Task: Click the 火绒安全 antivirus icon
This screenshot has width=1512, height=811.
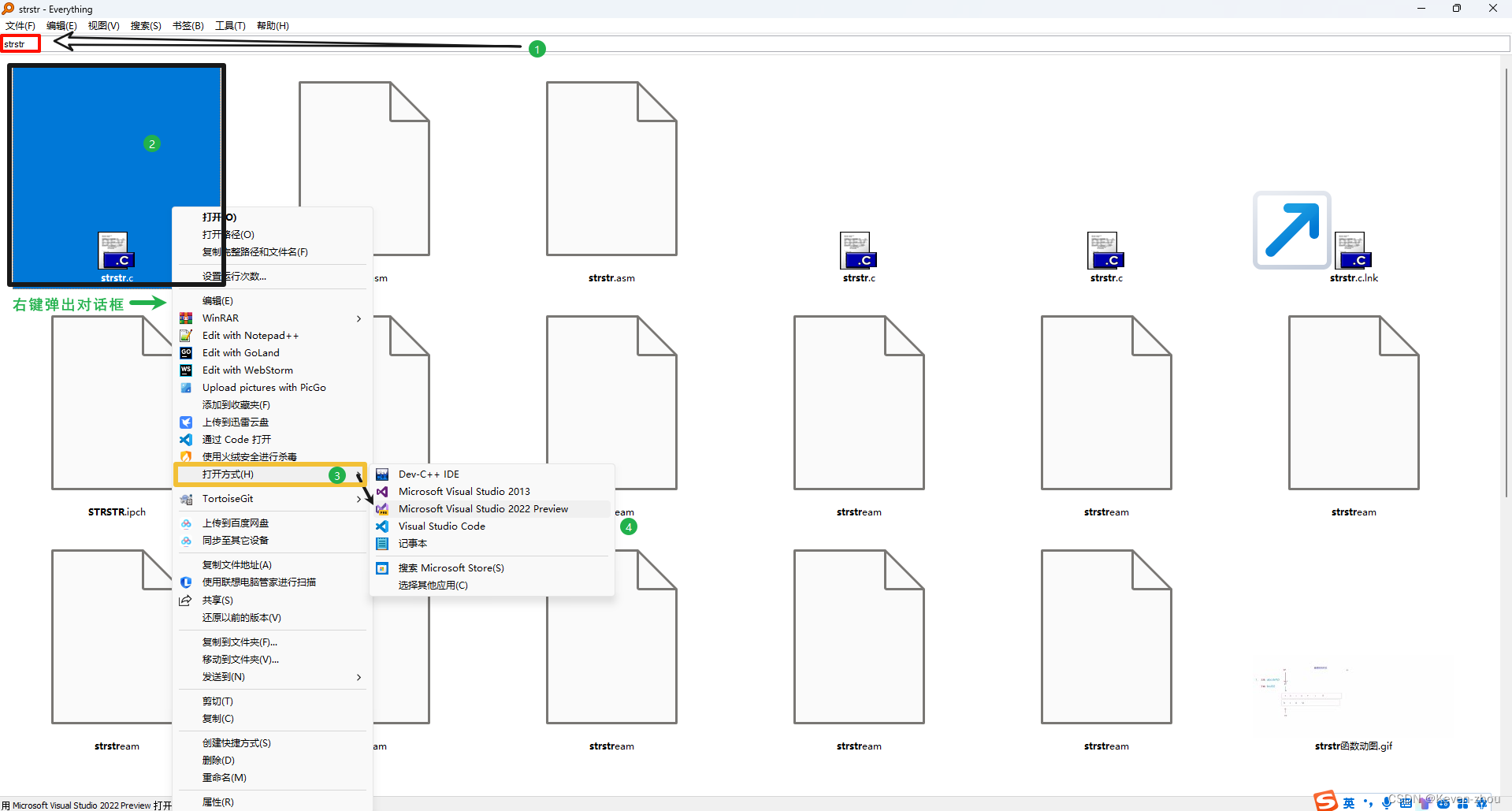Action: tap(186, 456)
